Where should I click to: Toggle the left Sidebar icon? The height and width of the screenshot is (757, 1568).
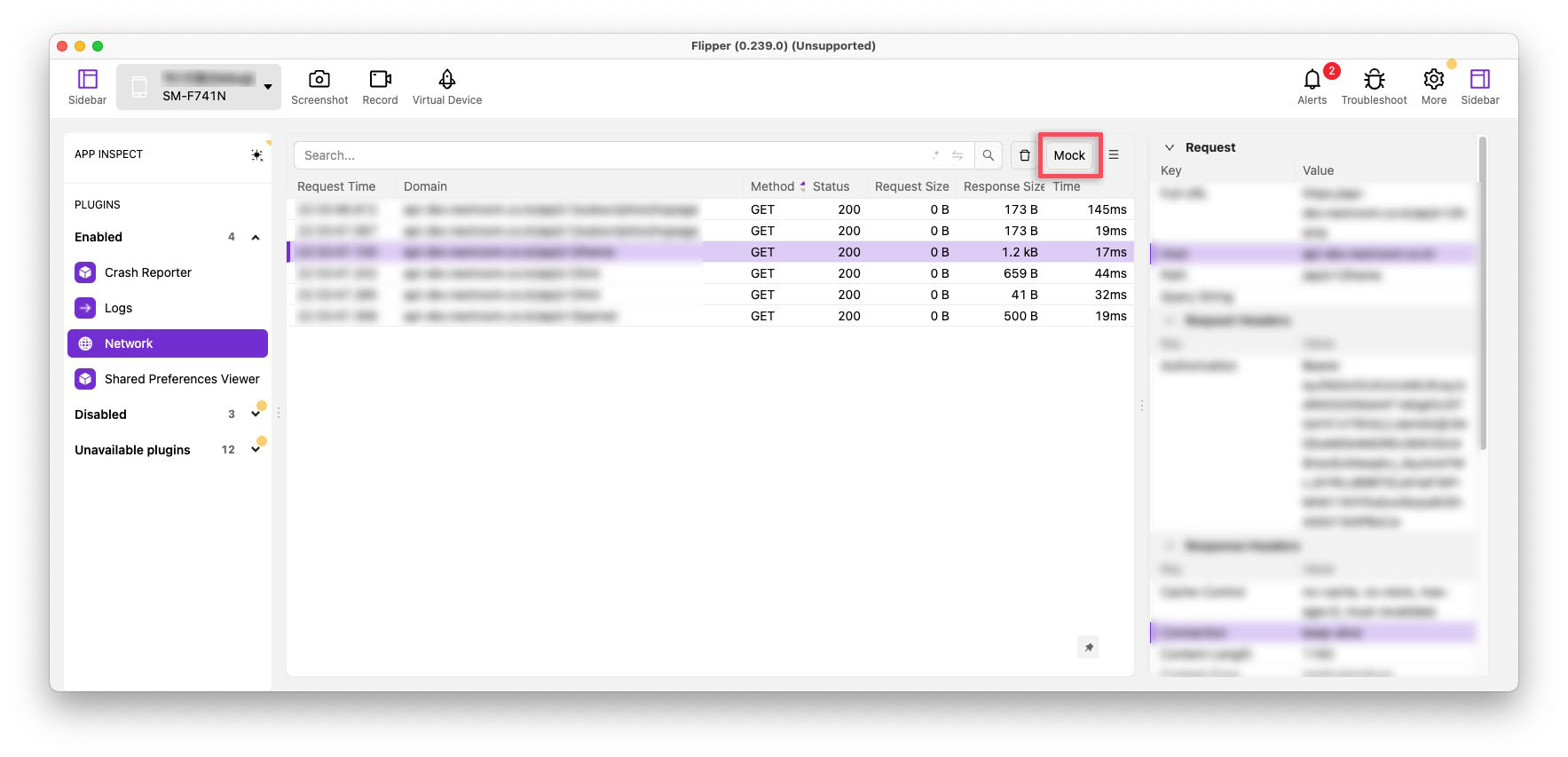coord(87,87)
